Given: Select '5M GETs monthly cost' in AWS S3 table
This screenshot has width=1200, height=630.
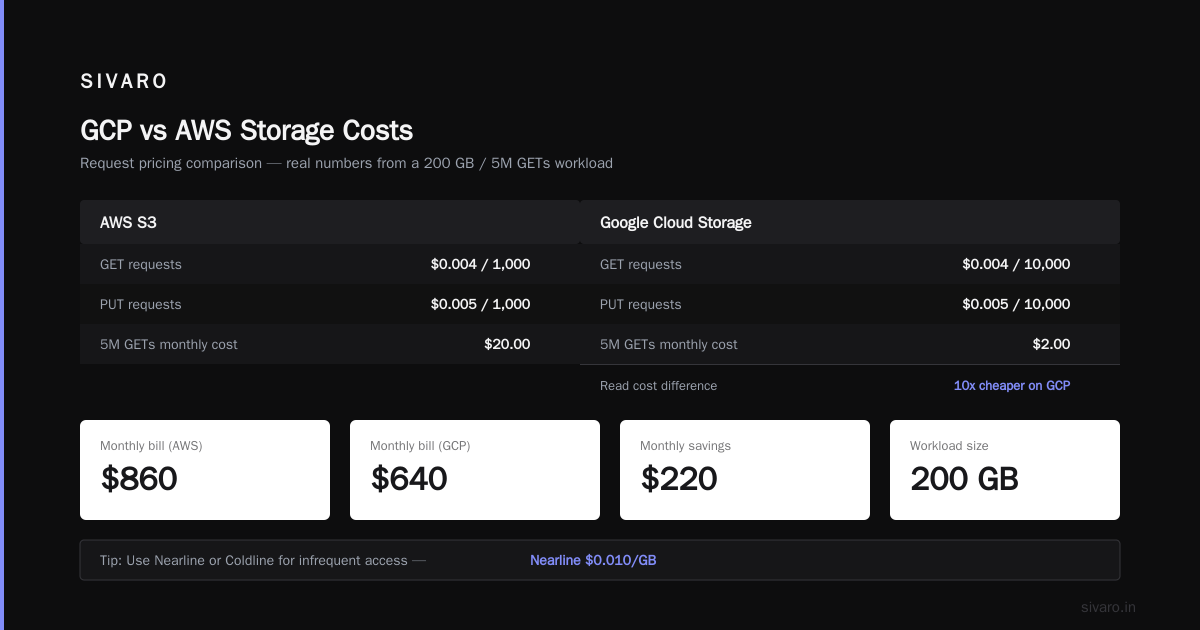Looking at the screenshot, I should (169, 345).
